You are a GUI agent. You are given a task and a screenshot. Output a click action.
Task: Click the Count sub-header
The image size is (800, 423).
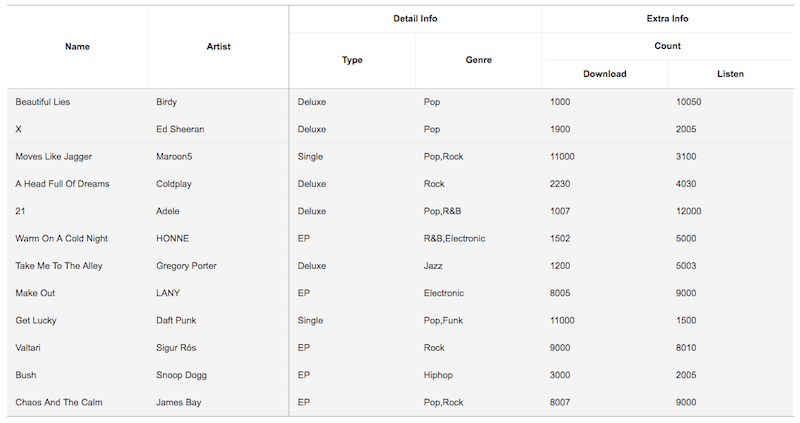coord(667,46)
